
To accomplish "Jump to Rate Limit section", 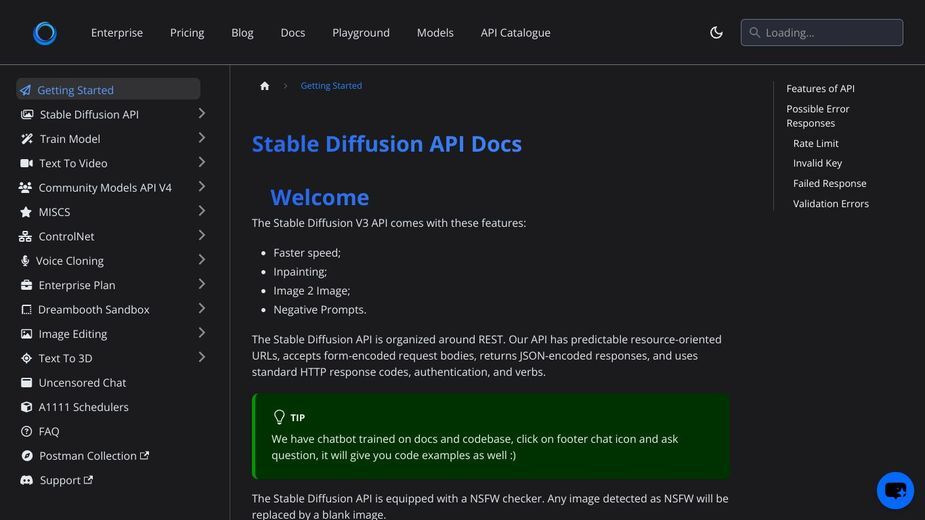I will tap(815, 143).
